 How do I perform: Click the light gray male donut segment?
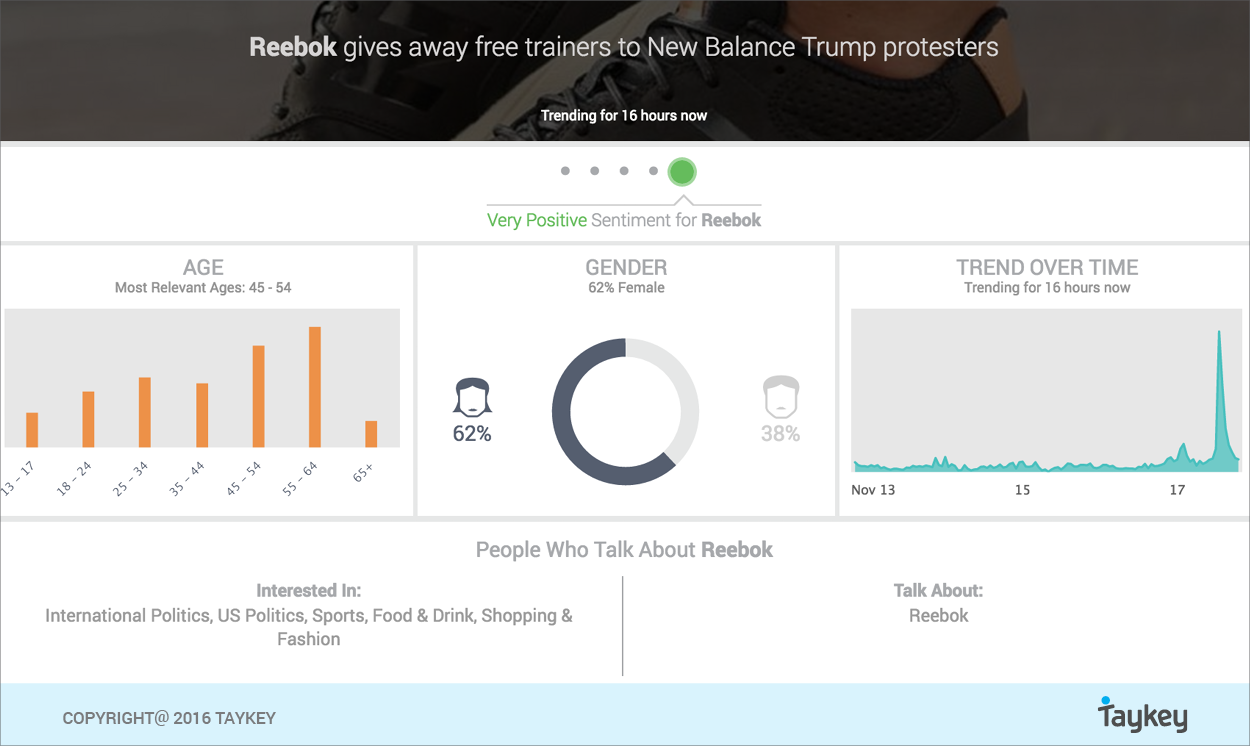coord(680,390)
